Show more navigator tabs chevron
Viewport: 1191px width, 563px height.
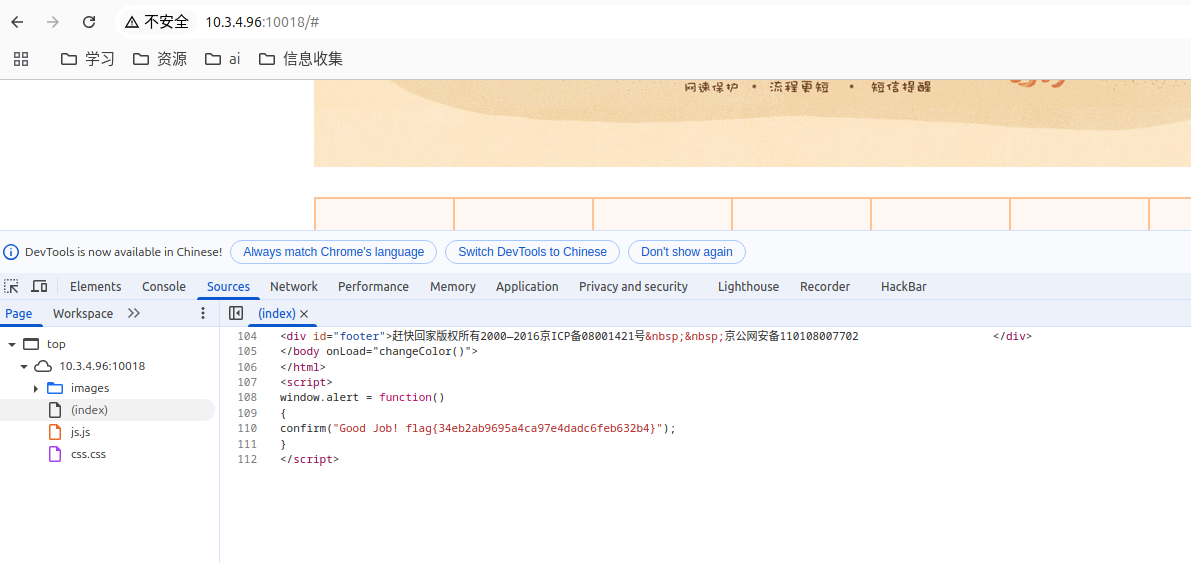134,314
